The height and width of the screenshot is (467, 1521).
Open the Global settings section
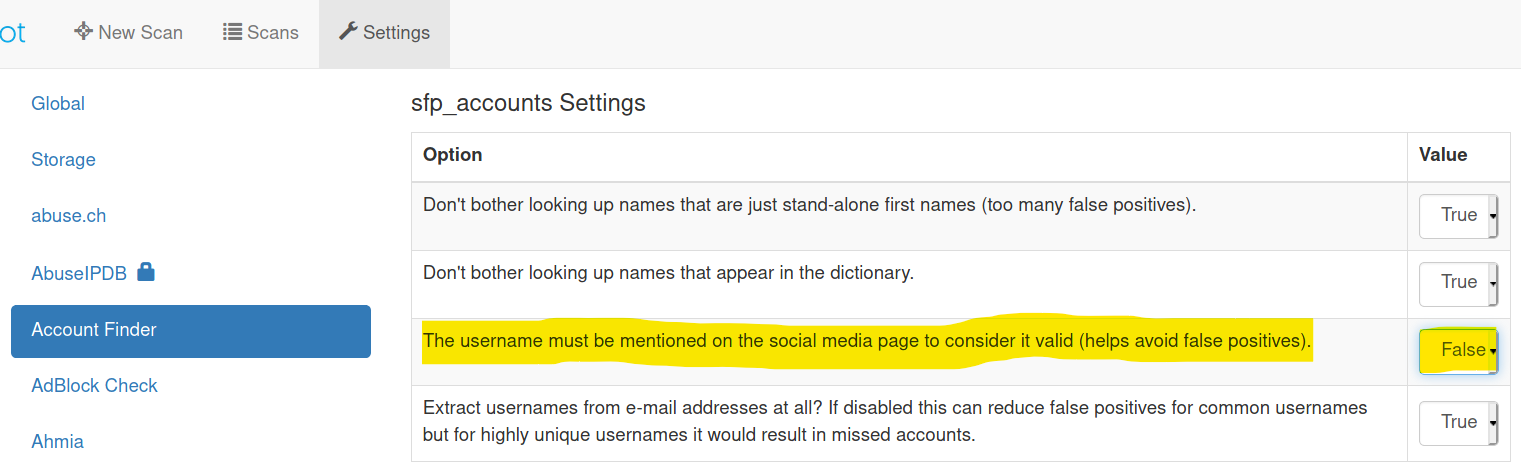(58, 104)
